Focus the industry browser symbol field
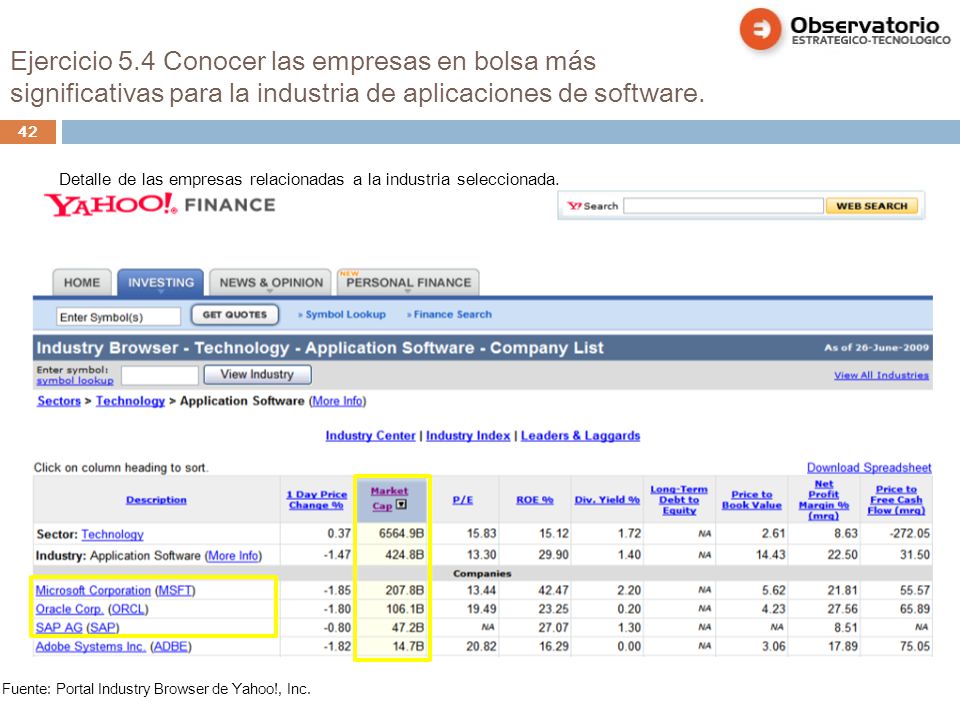The width and height of the screenshot is (960, 720). 160,375
